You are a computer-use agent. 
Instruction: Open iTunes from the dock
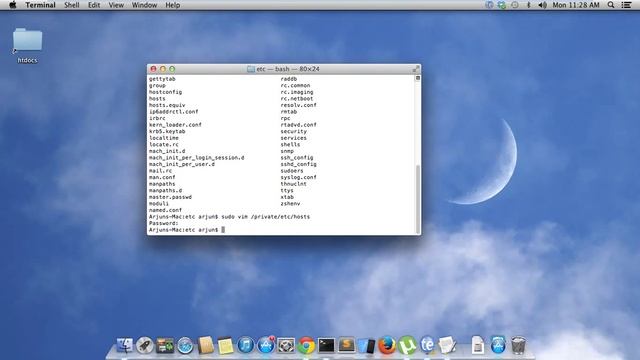[x=245, y=346]
